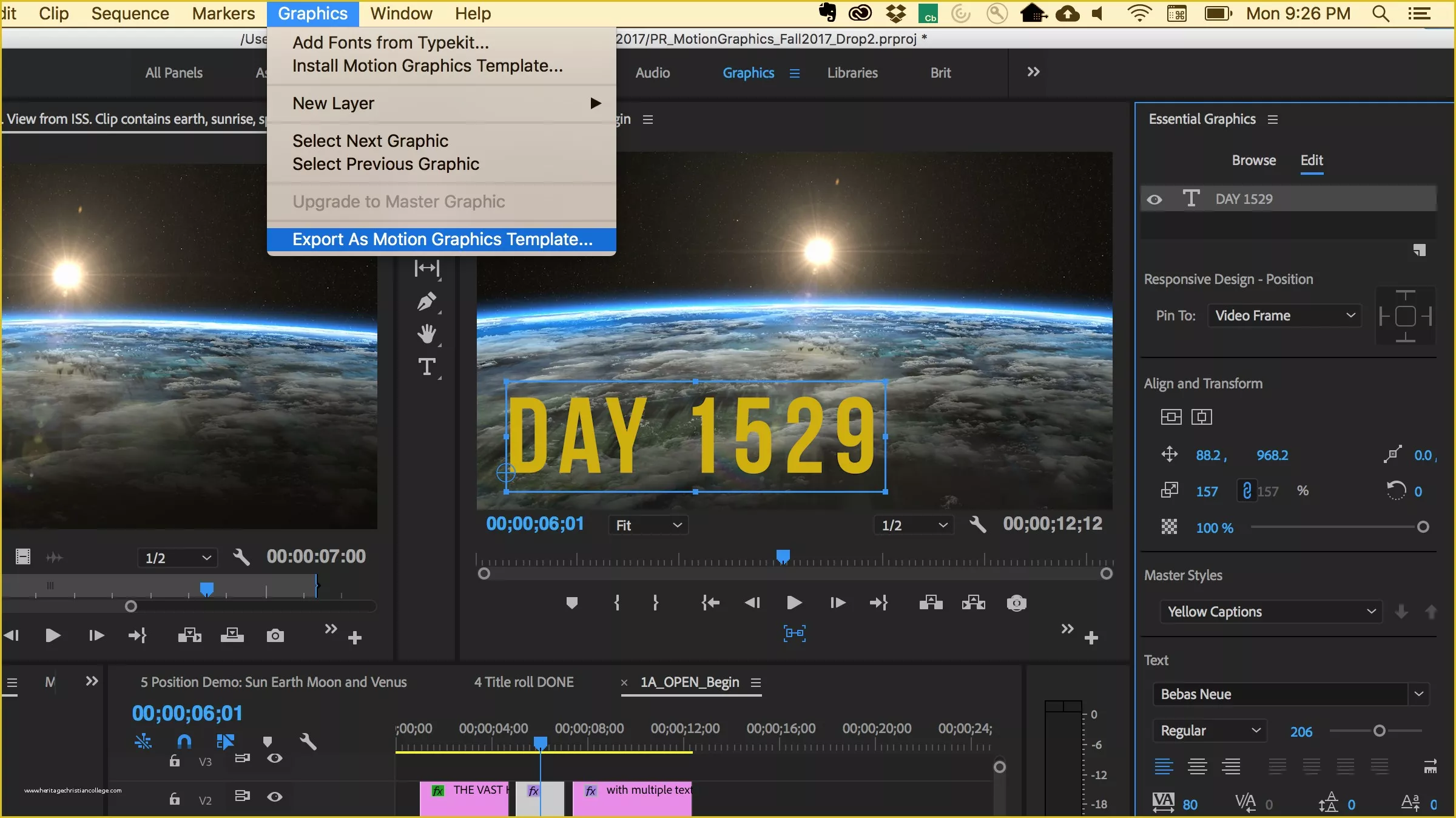Click the opacity percentage input field
Screen dimensions: 1456x818
tap(1213, 527)
